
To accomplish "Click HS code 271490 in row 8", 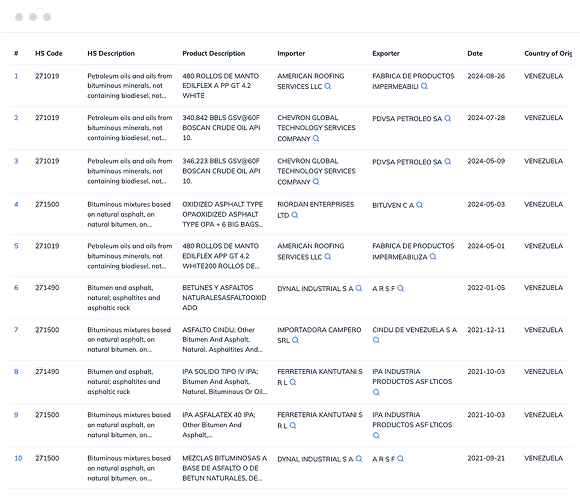I will pyautogui.click(x=47, y=371).
